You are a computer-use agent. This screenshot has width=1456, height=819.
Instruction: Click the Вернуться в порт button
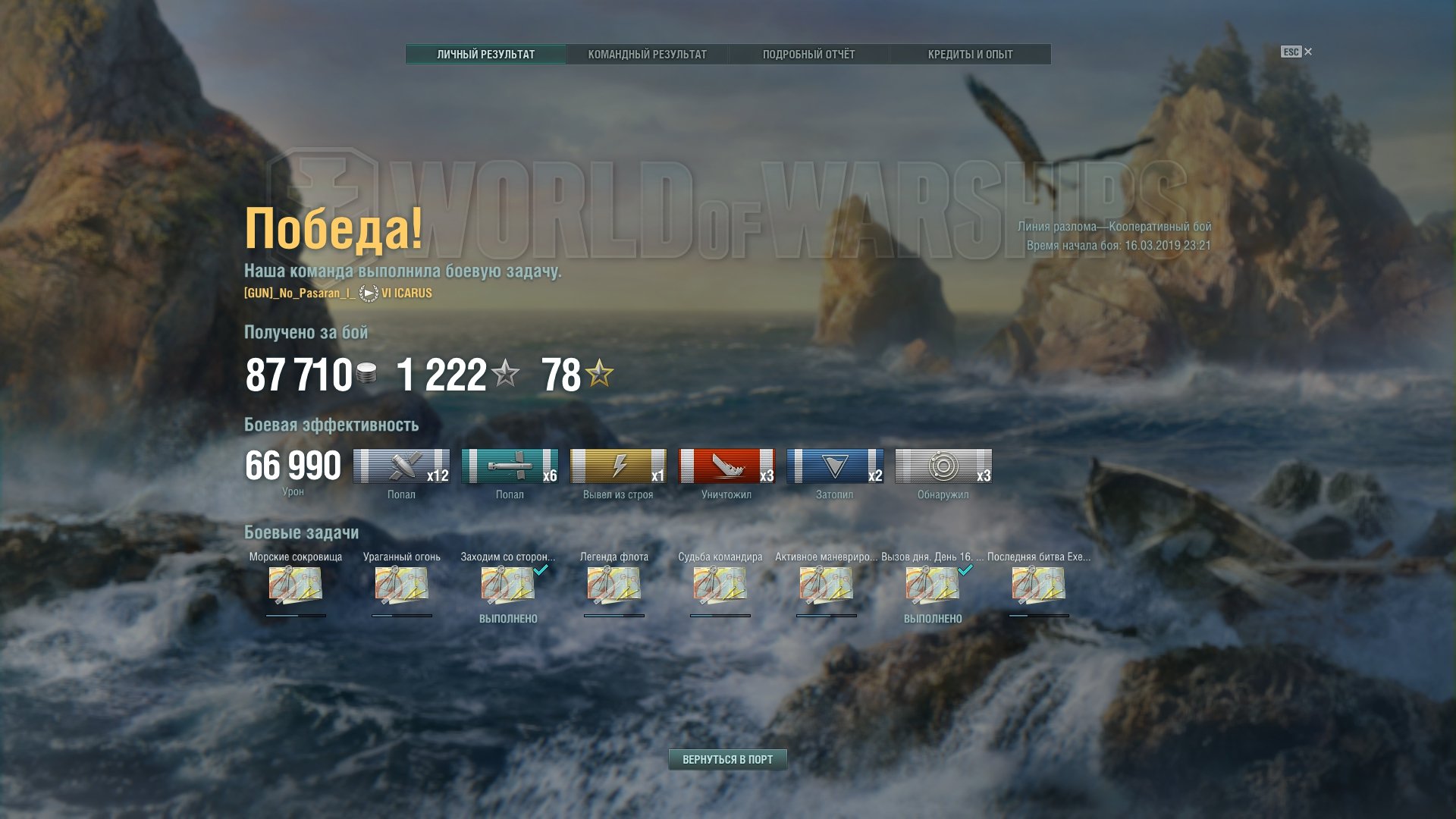coord(728,759)
